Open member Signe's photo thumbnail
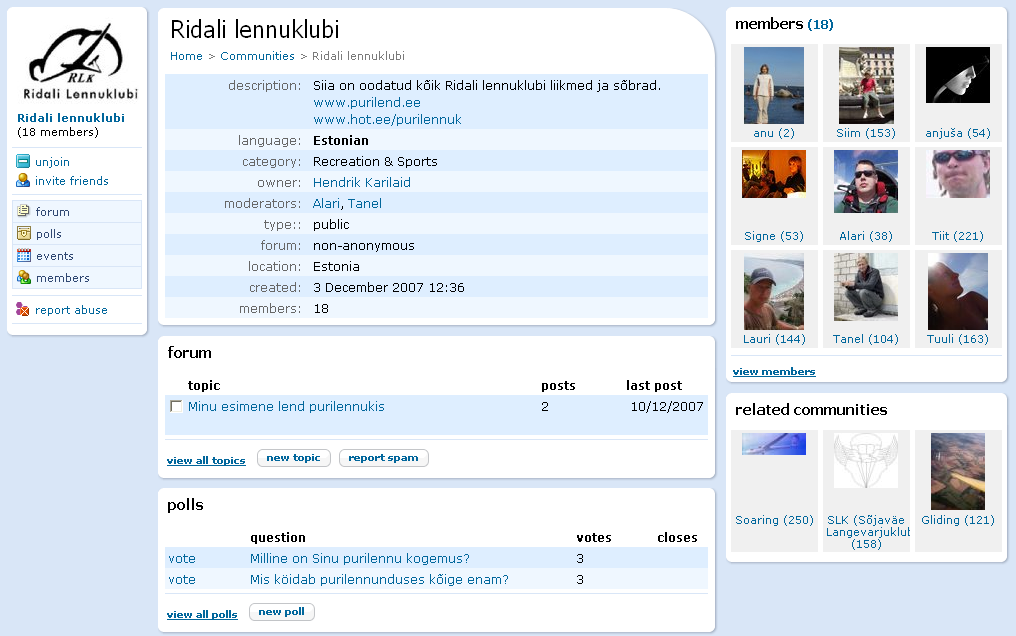Screen dimensions: 1016x636 point(774,174)
